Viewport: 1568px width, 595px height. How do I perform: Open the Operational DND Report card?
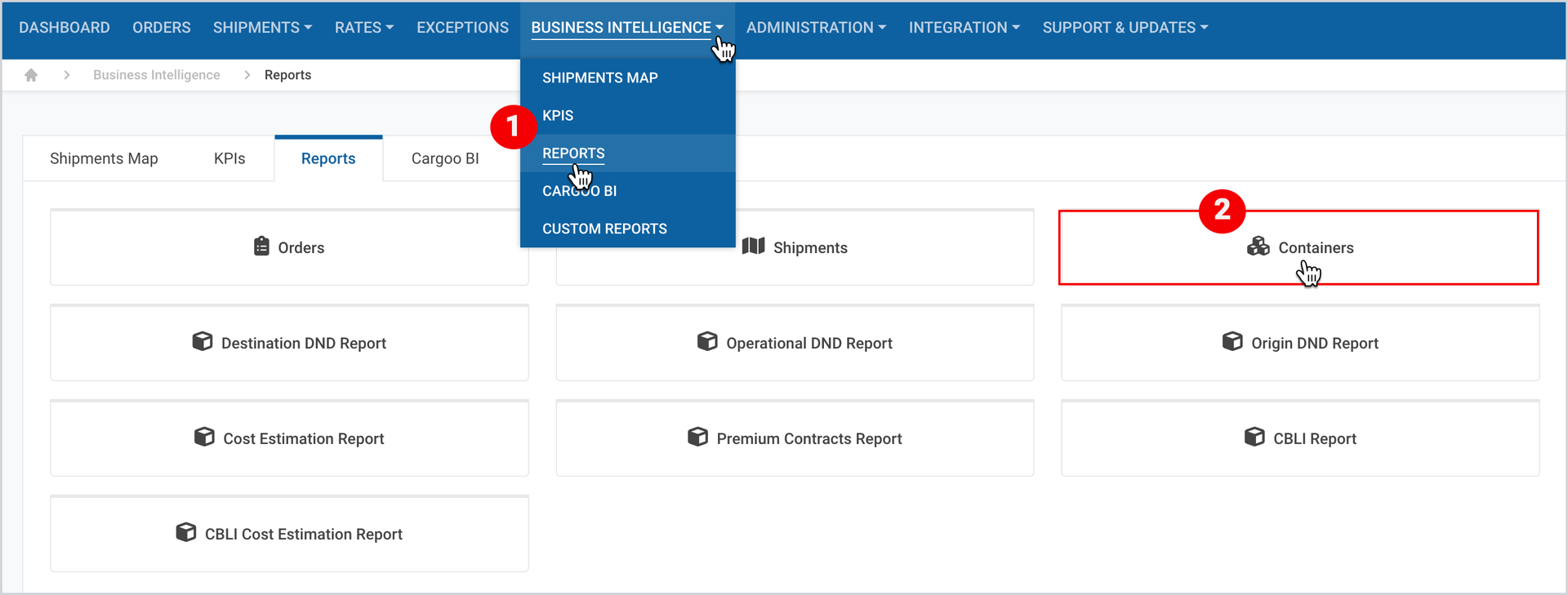click(795, 343)
